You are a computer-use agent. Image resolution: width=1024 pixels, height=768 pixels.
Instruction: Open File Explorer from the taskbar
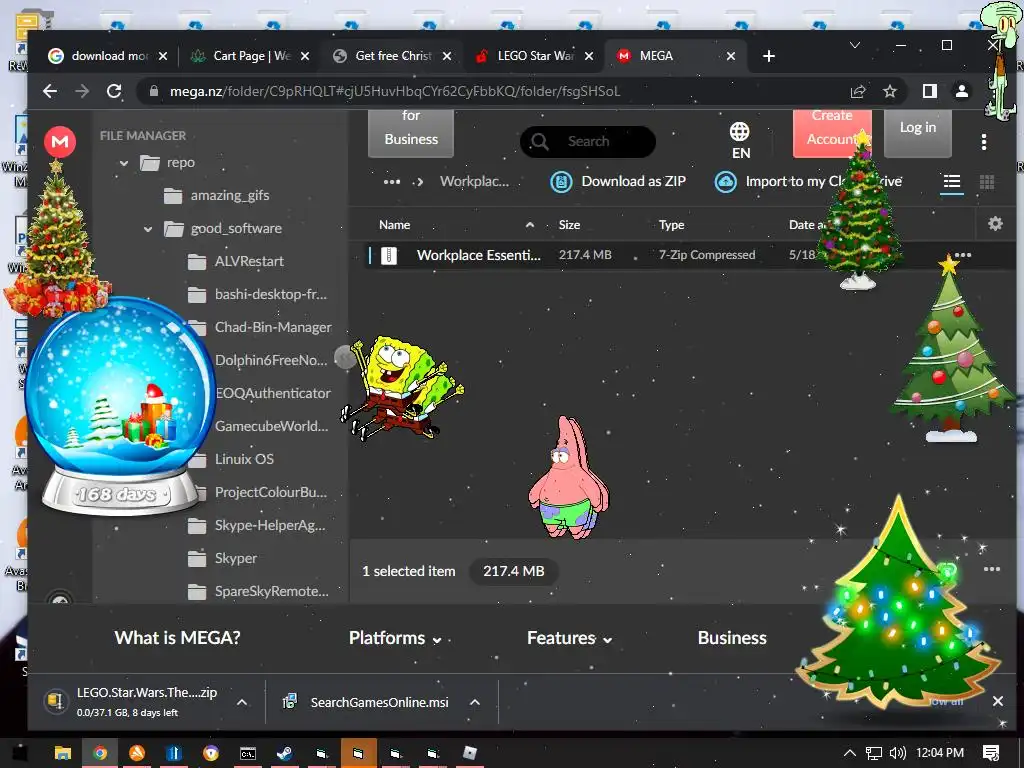pos(63,753)
